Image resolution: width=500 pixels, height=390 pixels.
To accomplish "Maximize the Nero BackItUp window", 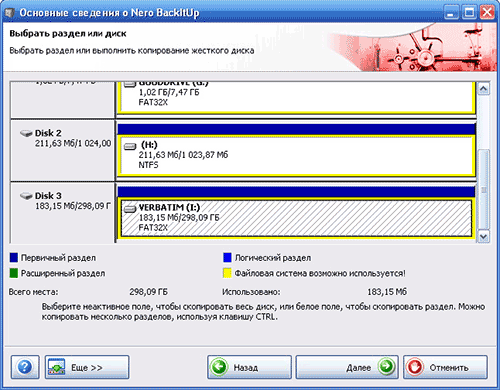I will tap(469, 13).
